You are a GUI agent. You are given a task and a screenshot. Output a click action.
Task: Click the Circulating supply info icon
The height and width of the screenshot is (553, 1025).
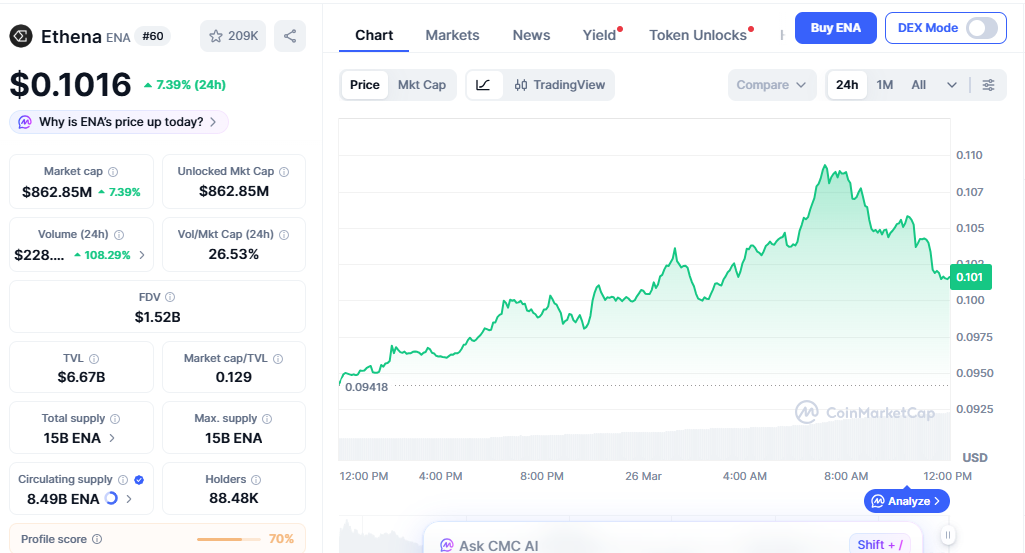pos(123,480)
